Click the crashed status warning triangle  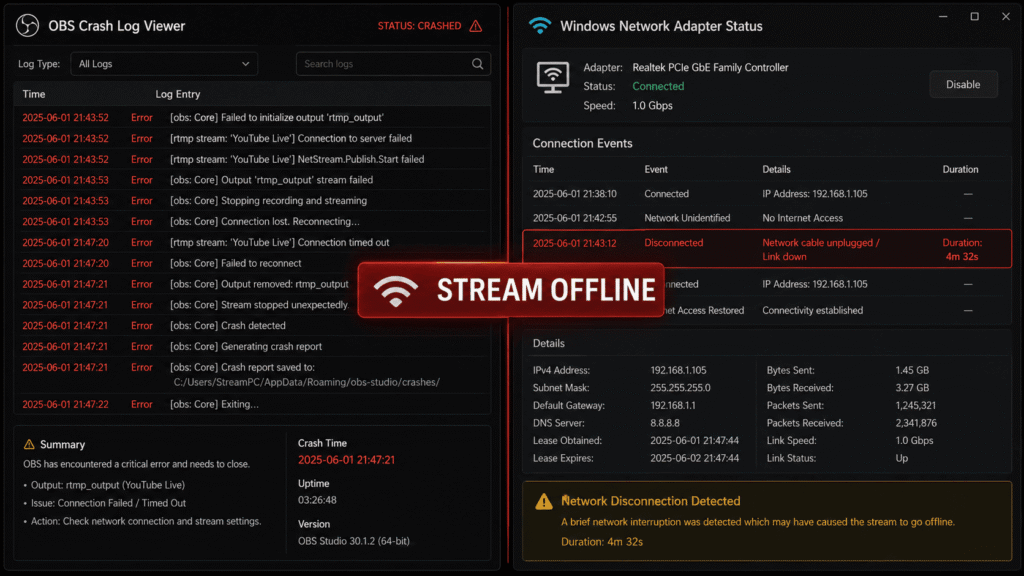click(476, 26)
